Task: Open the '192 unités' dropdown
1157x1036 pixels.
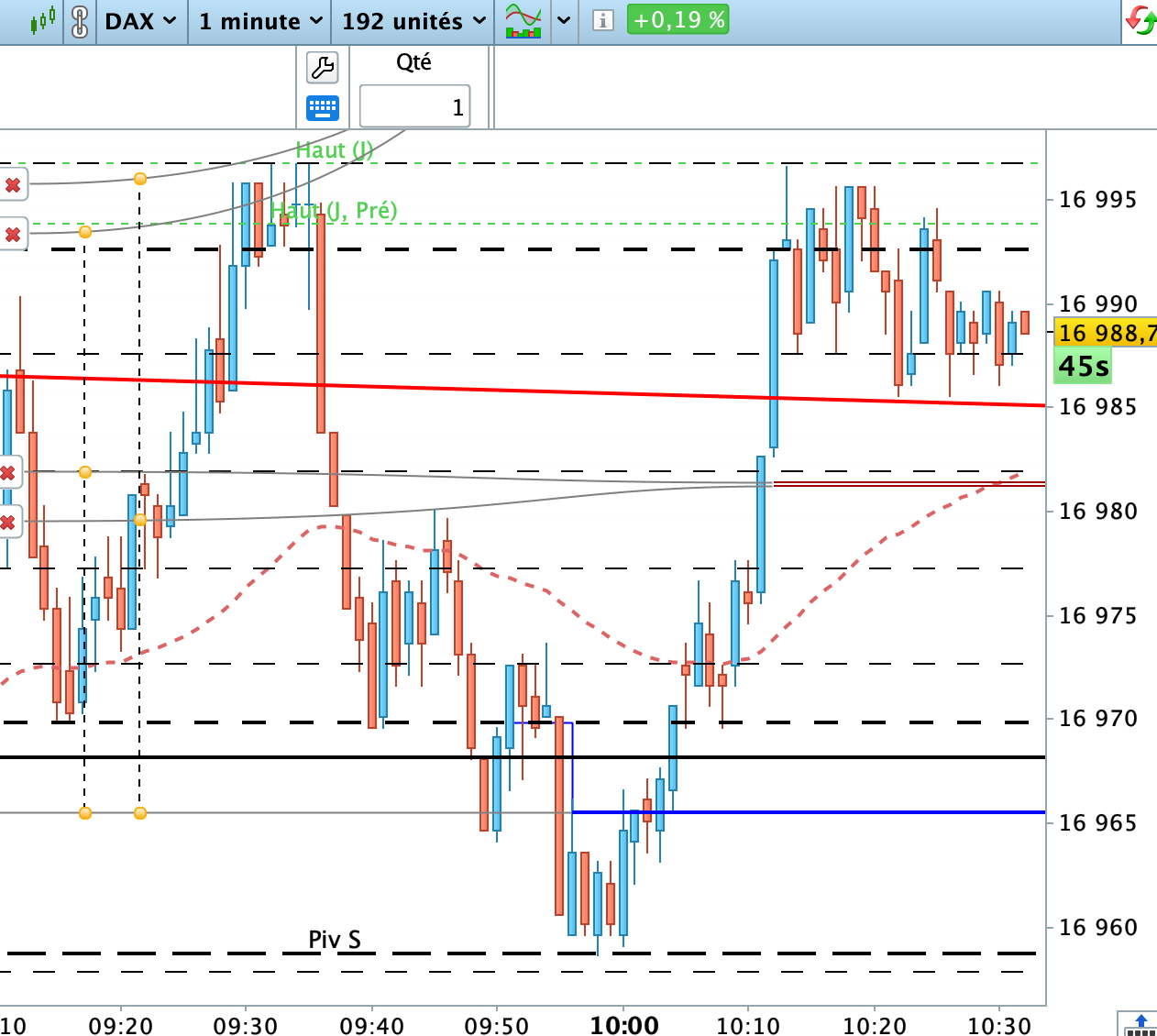Action: pyautogui.click(x=413, y=21)
